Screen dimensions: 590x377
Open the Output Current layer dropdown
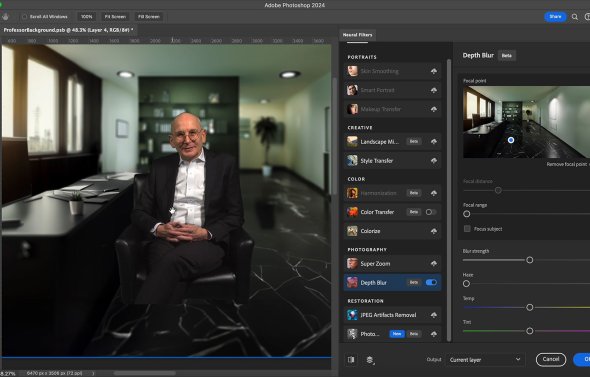pyautogui.click(x=485, y=360)
